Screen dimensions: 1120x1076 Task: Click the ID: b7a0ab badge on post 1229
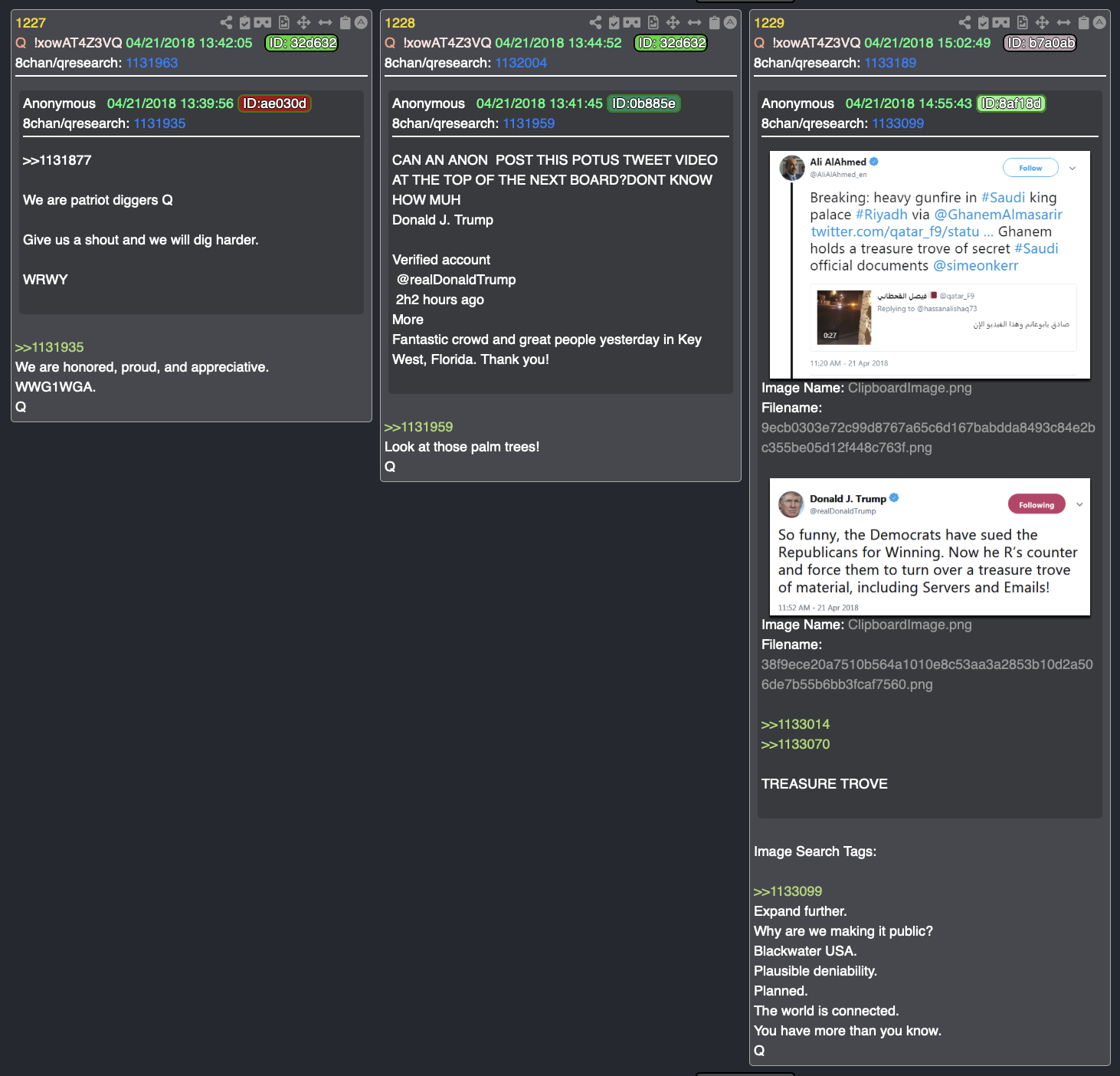(x=1040, y=43)
